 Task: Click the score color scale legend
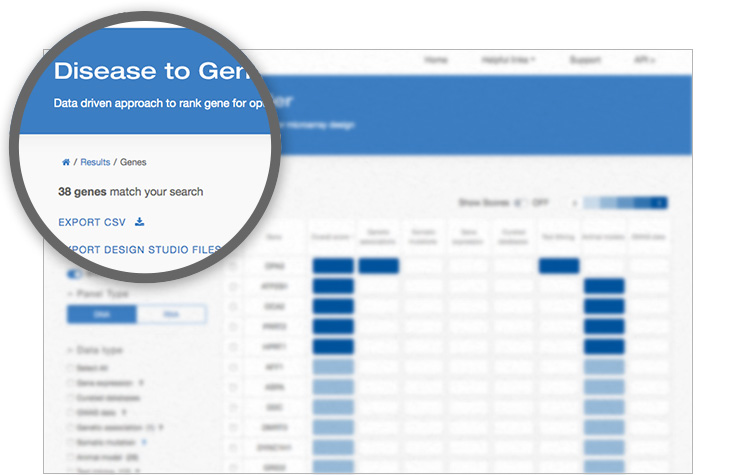click(x=626, y=202)
